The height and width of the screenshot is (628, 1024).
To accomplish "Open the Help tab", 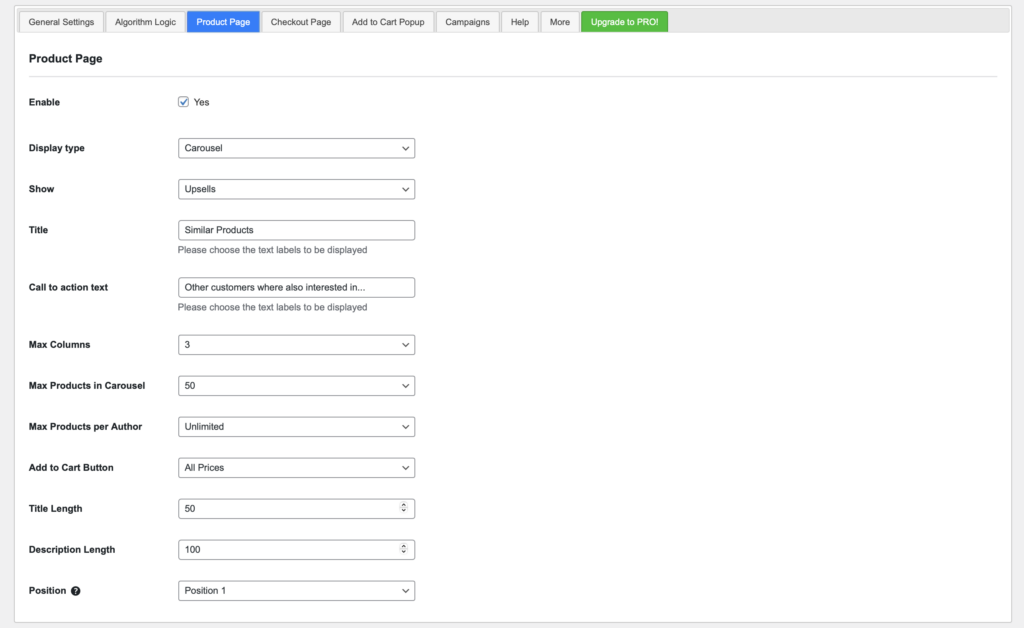I will click(519, 21).
